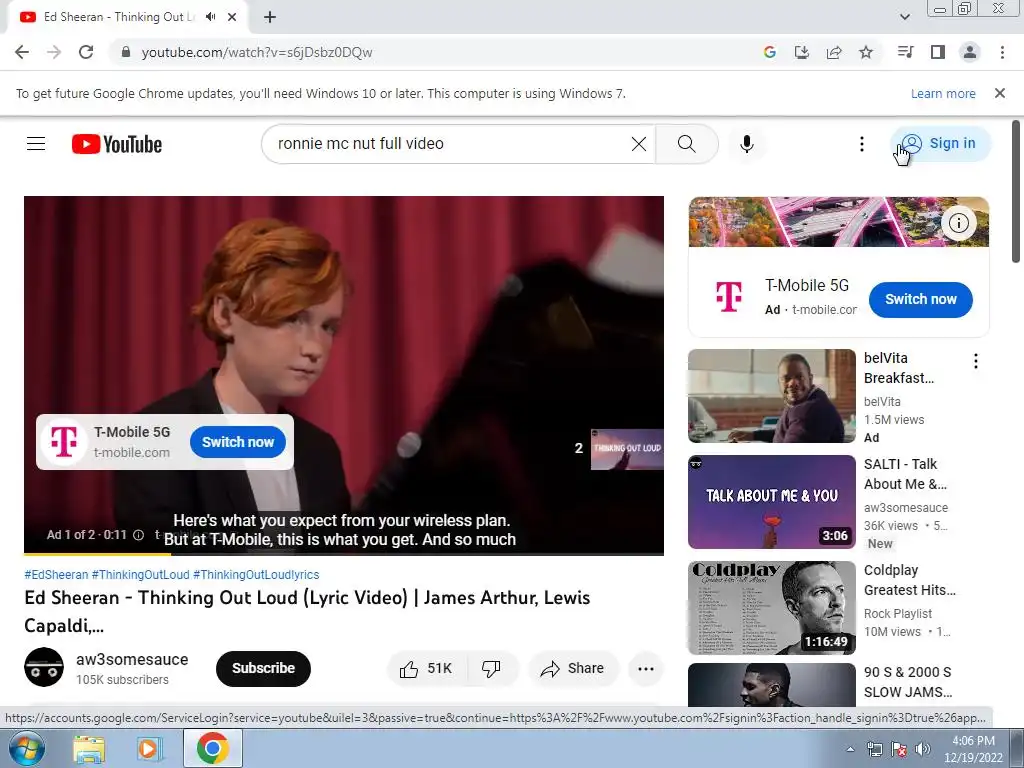Dislike the video with thumbs down

492,668
